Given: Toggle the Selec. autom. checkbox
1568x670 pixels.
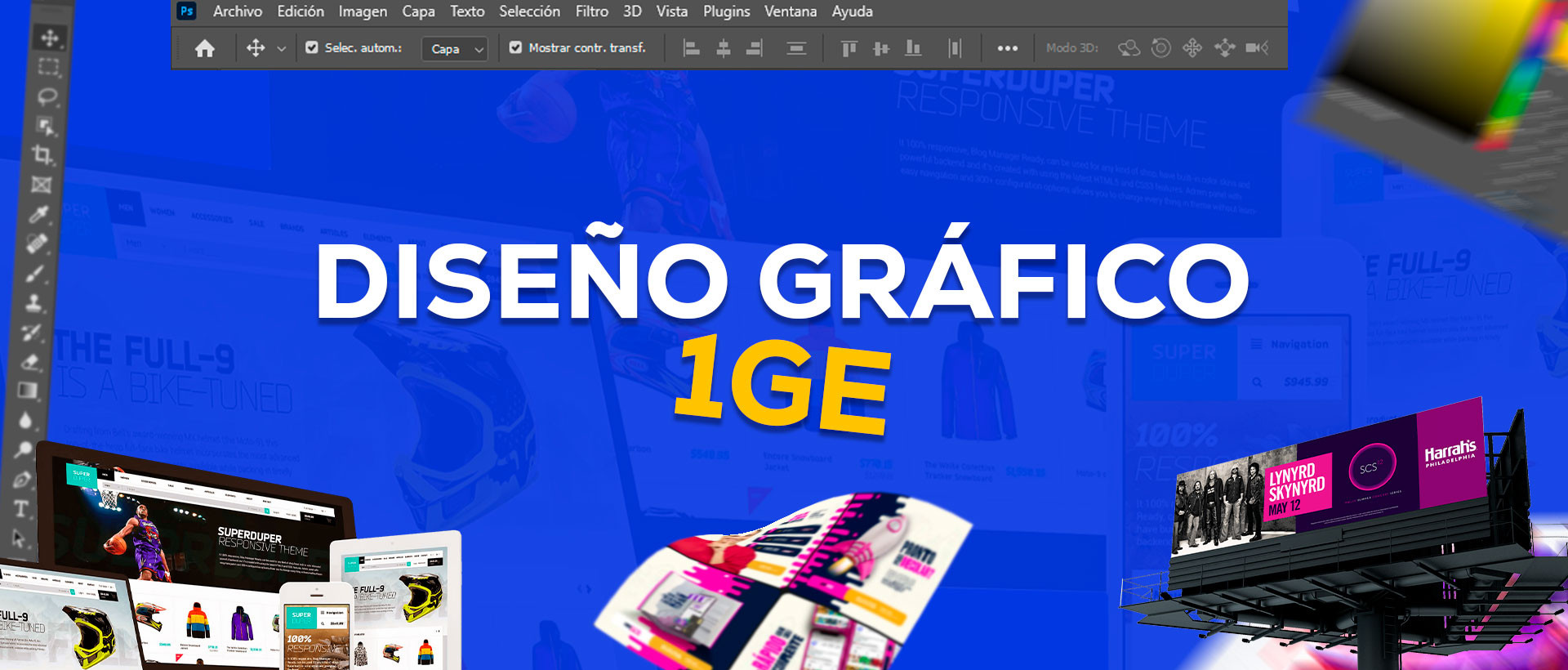Looking at the screenshot, I should point(312,47).
